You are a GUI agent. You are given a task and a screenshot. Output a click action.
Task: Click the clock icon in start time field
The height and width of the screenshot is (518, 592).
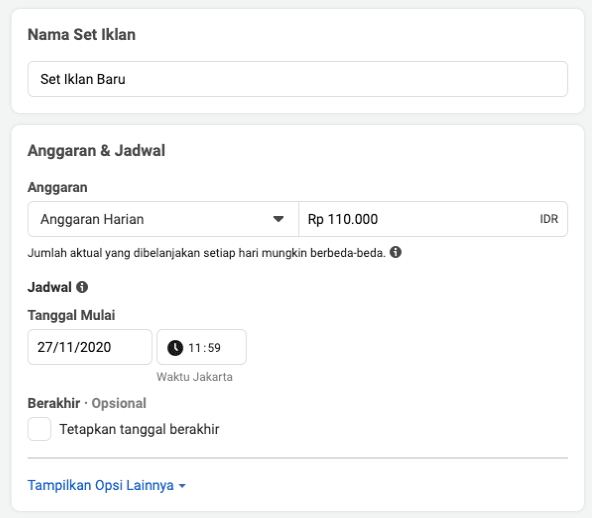(175, 348)
